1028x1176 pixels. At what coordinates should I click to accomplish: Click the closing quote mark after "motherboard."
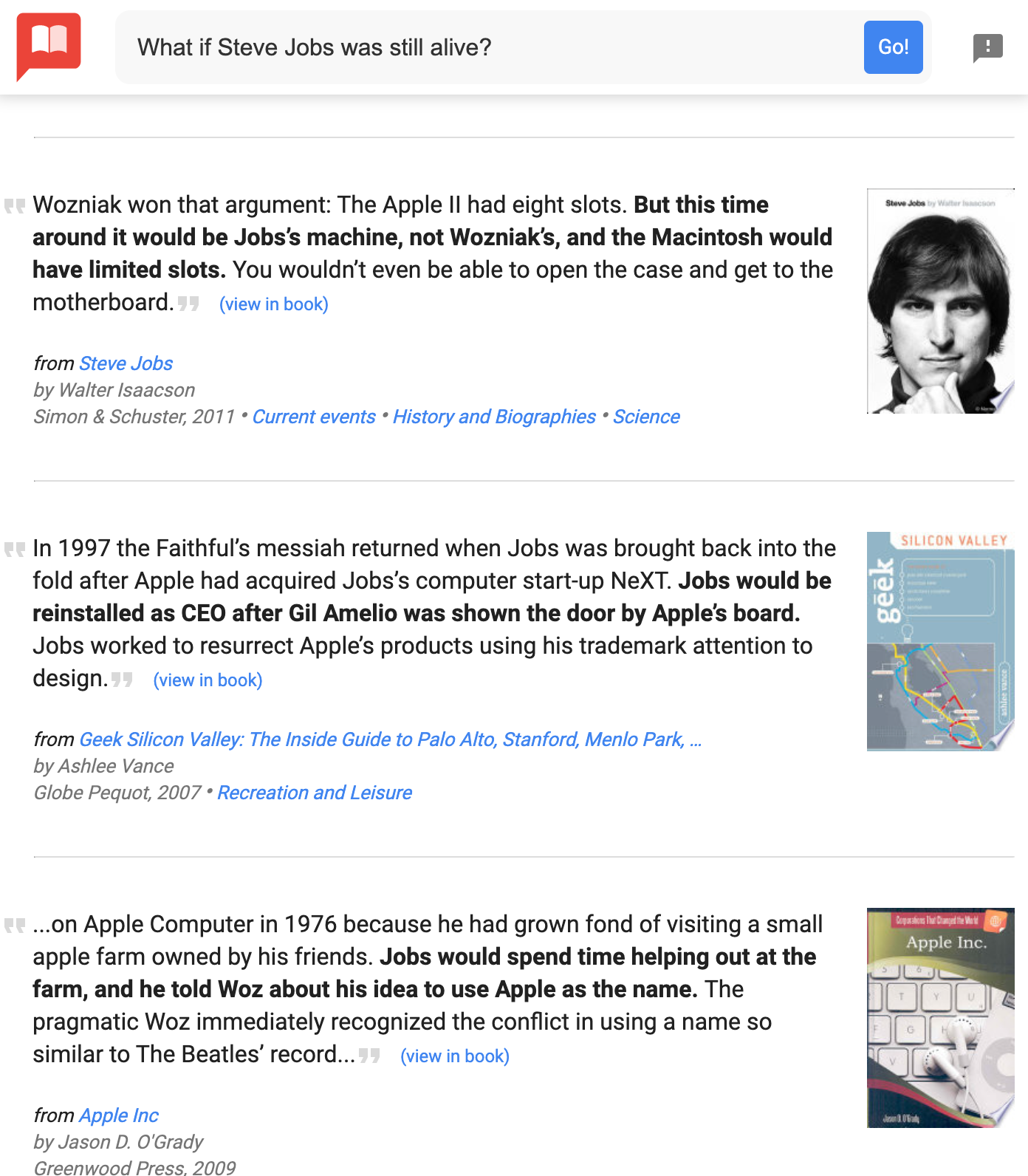[189, 303]
